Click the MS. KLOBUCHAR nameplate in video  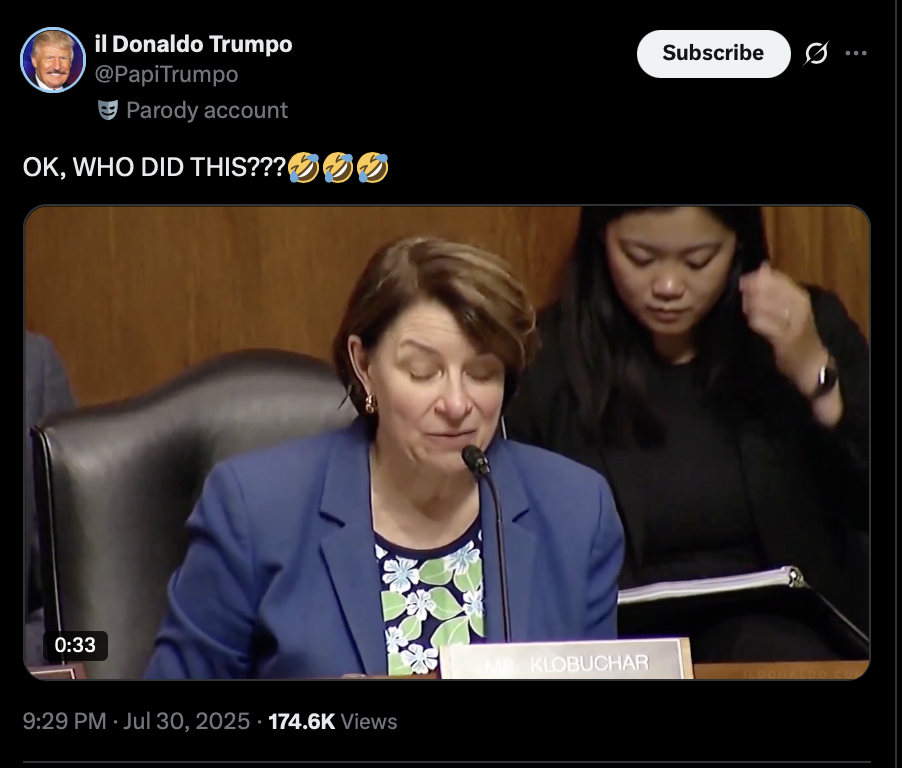[x=567, y=660]
